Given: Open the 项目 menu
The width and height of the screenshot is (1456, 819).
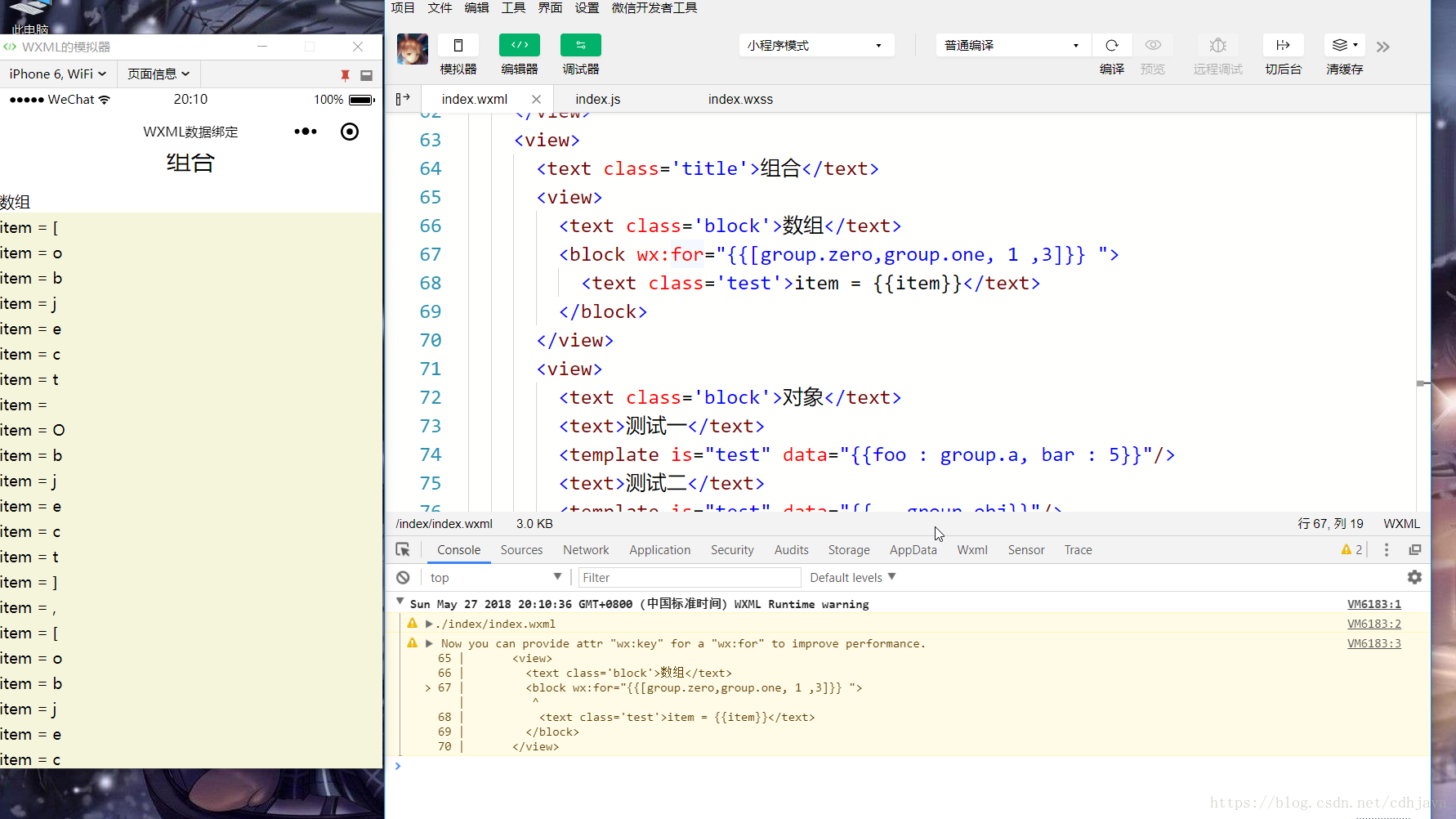Looking at the screenshot, I should pos(403,8).
